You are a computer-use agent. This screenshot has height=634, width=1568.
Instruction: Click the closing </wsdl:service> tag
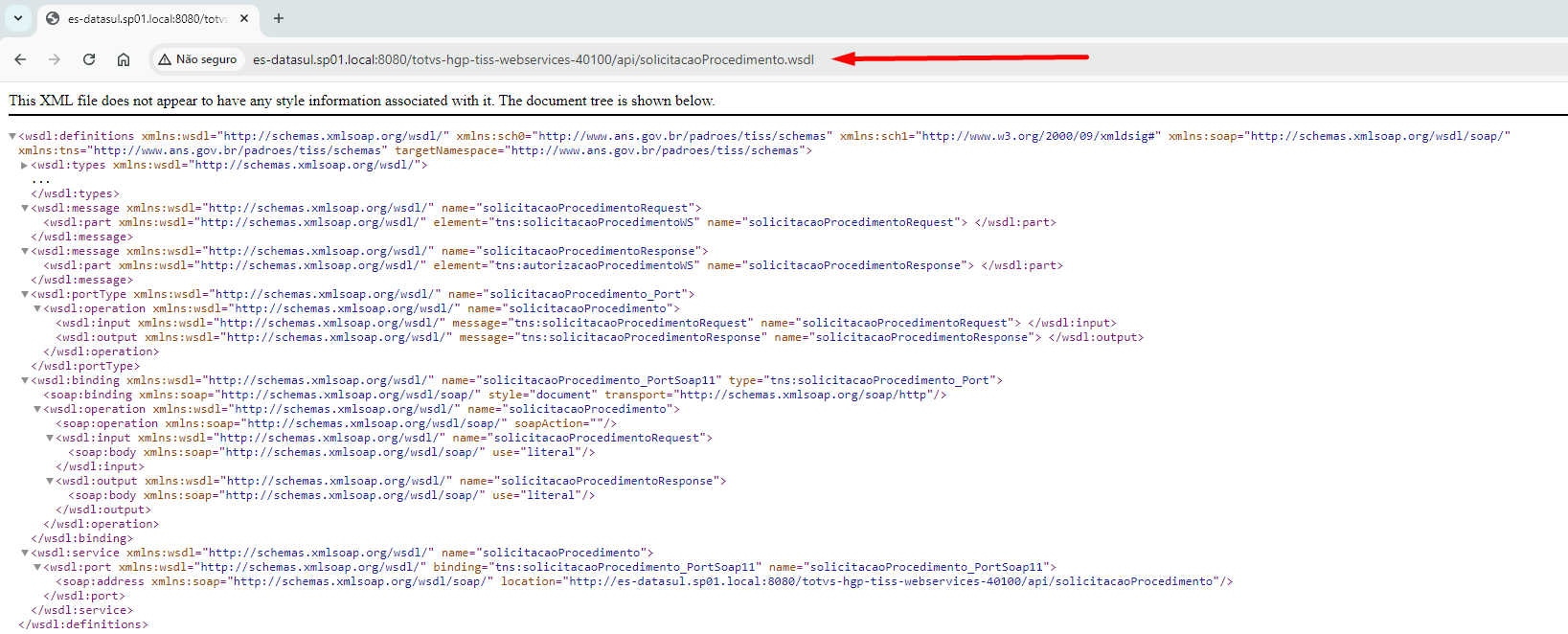[x=81, y=610]
